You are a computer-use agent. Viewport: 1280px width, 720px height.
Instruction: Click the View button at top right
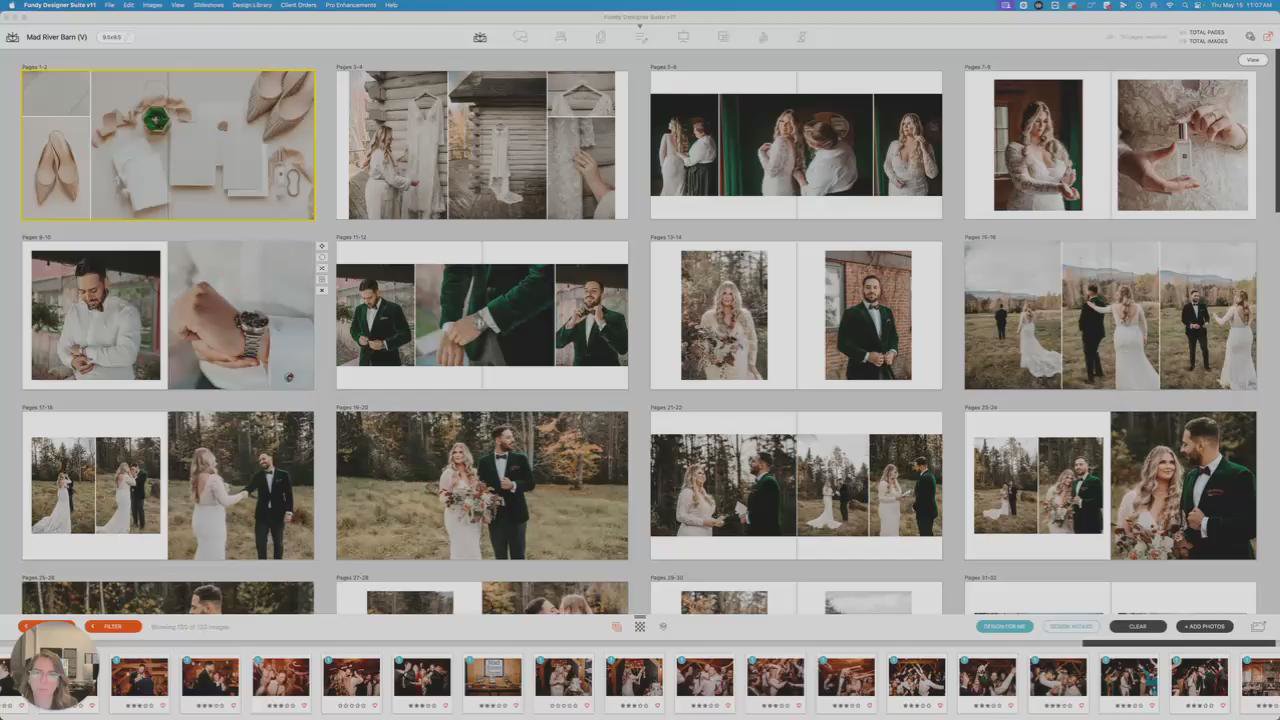coord(1253,60)
